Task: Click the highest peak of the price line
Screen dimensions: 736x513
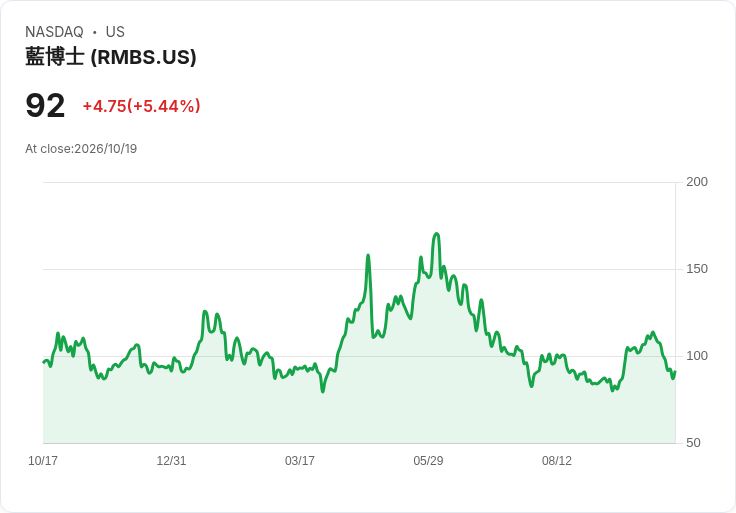Action: [x=437, y=233]
